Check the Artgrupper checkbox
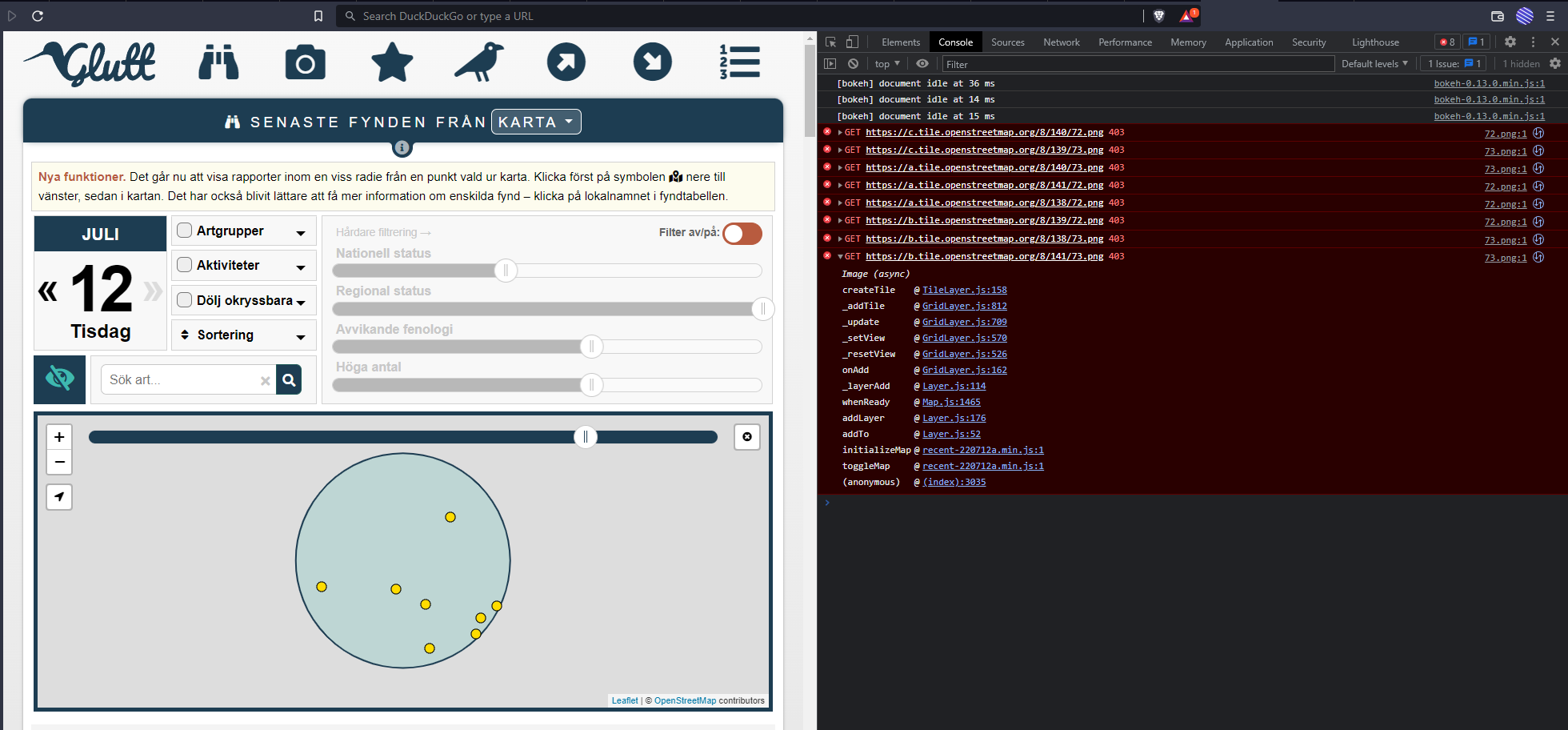1568x730 pixels. point(185,231)
